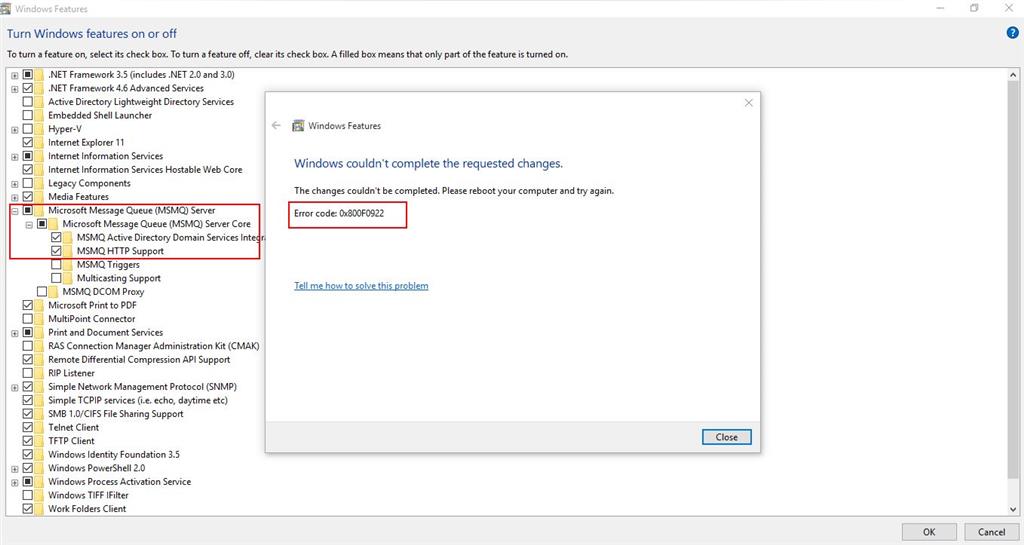This screenshot has height=545, width=1024.
Task: Click the folder icon beside MSMQ Triggers
Action: point(69,264)
